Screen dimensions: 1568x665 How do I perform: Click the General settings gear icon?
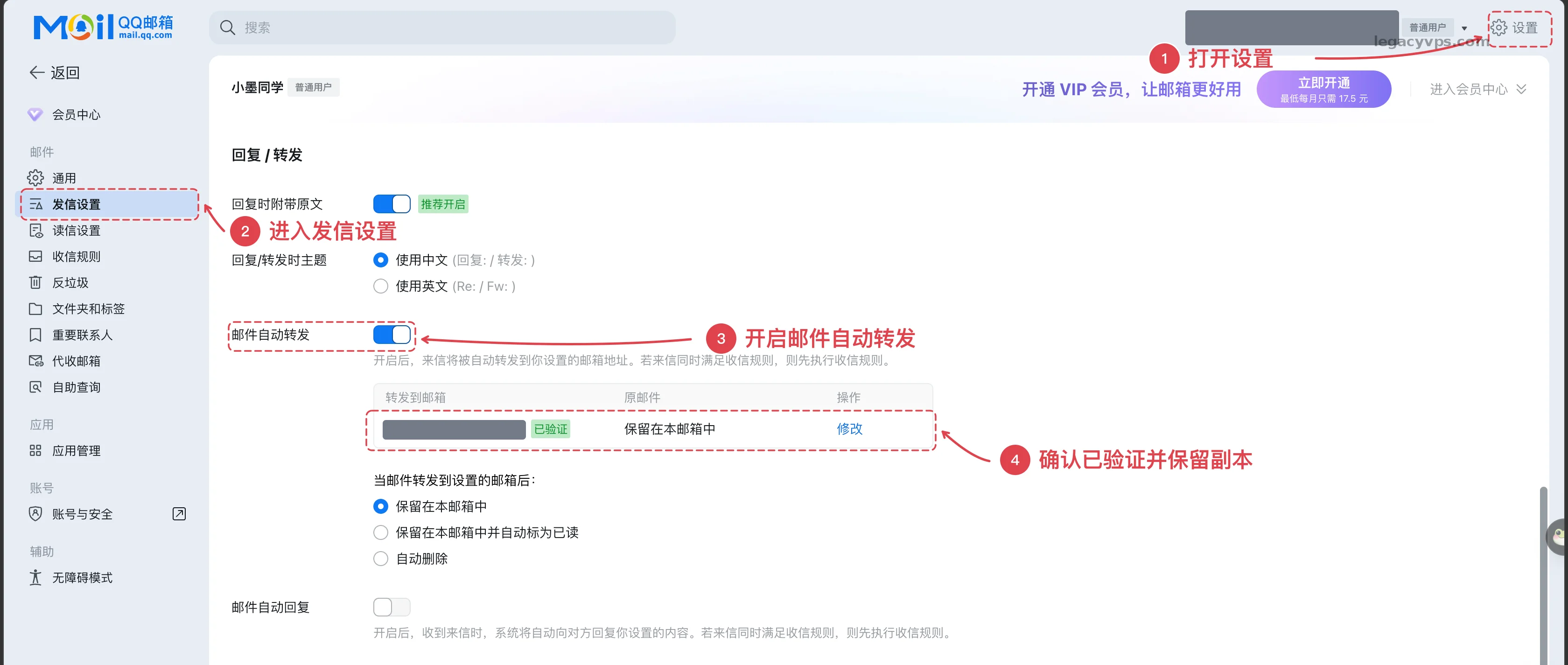pyautogui.click(x=35, y=178)
